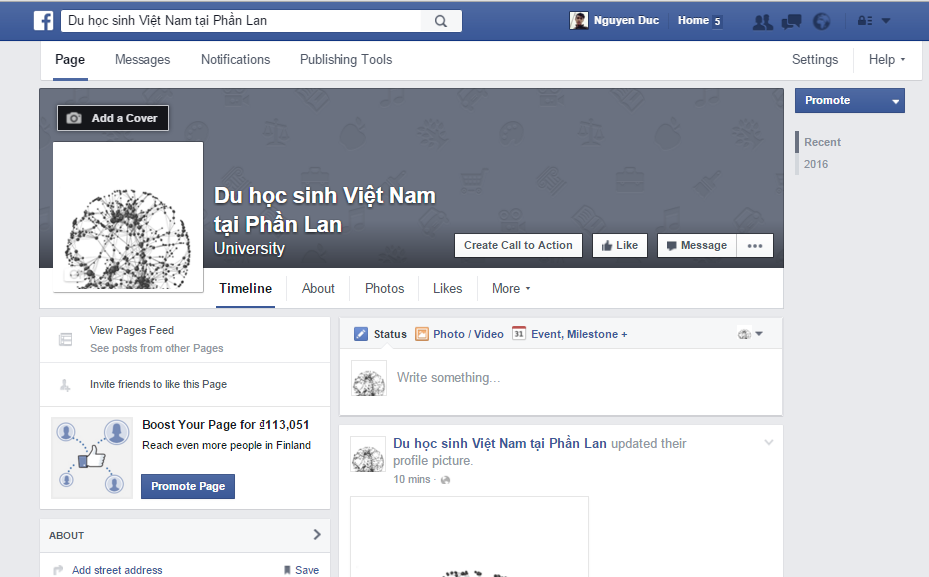Click the camera icon on Add a Cover
This screenshot has width=929, height=577.
[x=74, y=118]
